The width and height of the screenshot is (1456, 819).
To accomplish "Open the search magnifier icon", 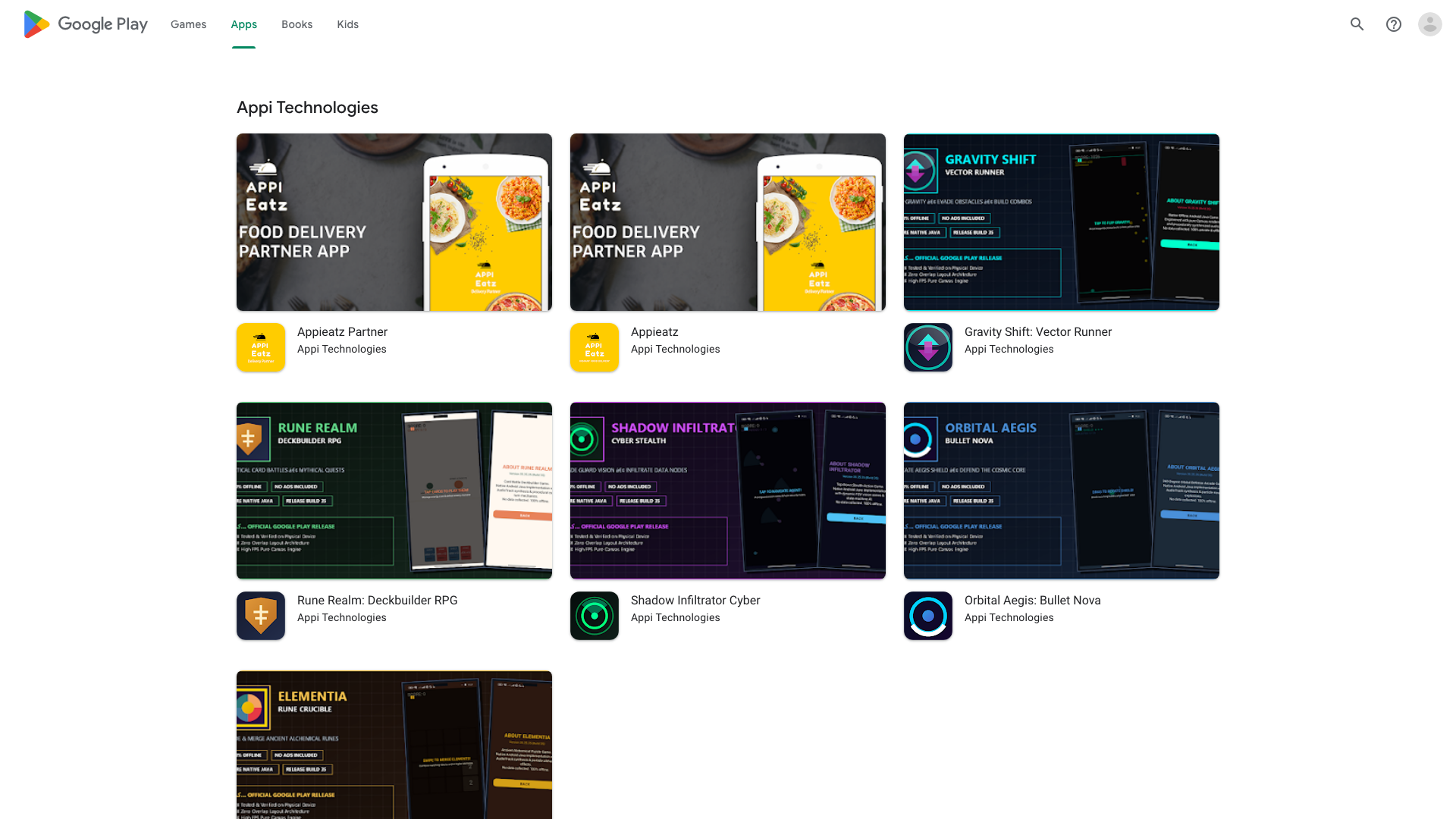I will 1357,24.
